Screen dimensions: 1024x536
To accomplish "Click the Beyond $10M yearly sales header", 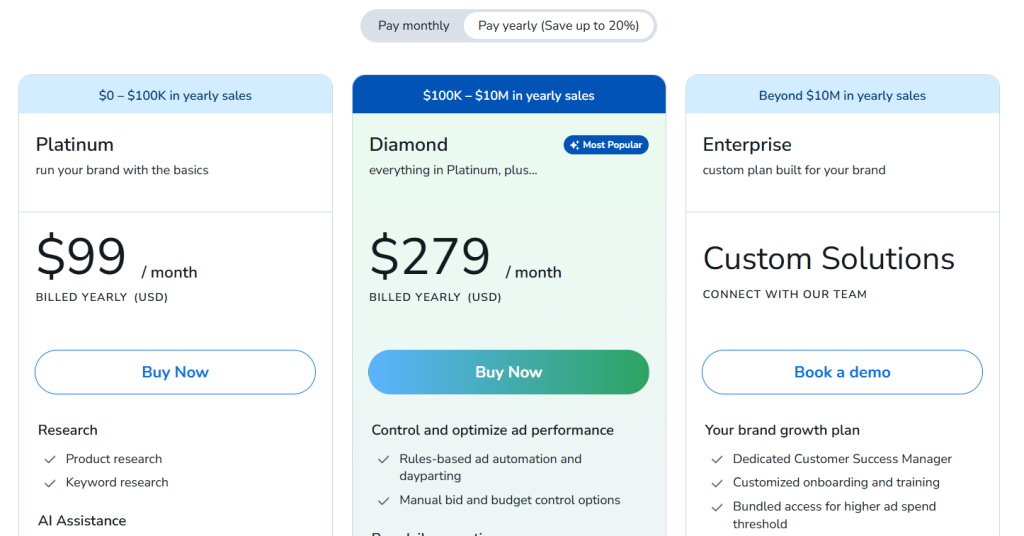I will point(842,96).
